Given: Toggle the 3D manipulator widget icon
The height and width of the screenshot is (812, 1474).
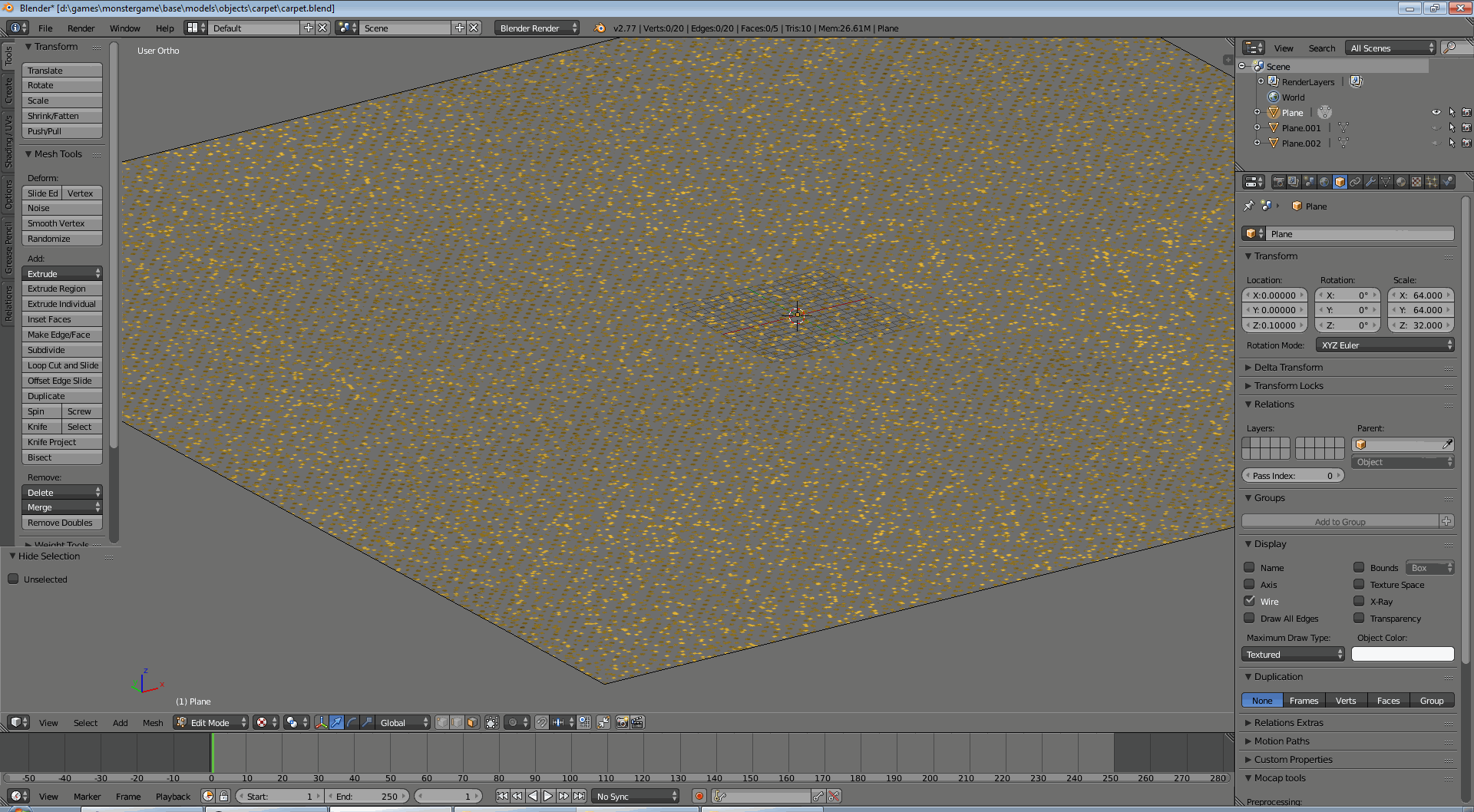Looking at the screenshot, I should pos(321,722).
